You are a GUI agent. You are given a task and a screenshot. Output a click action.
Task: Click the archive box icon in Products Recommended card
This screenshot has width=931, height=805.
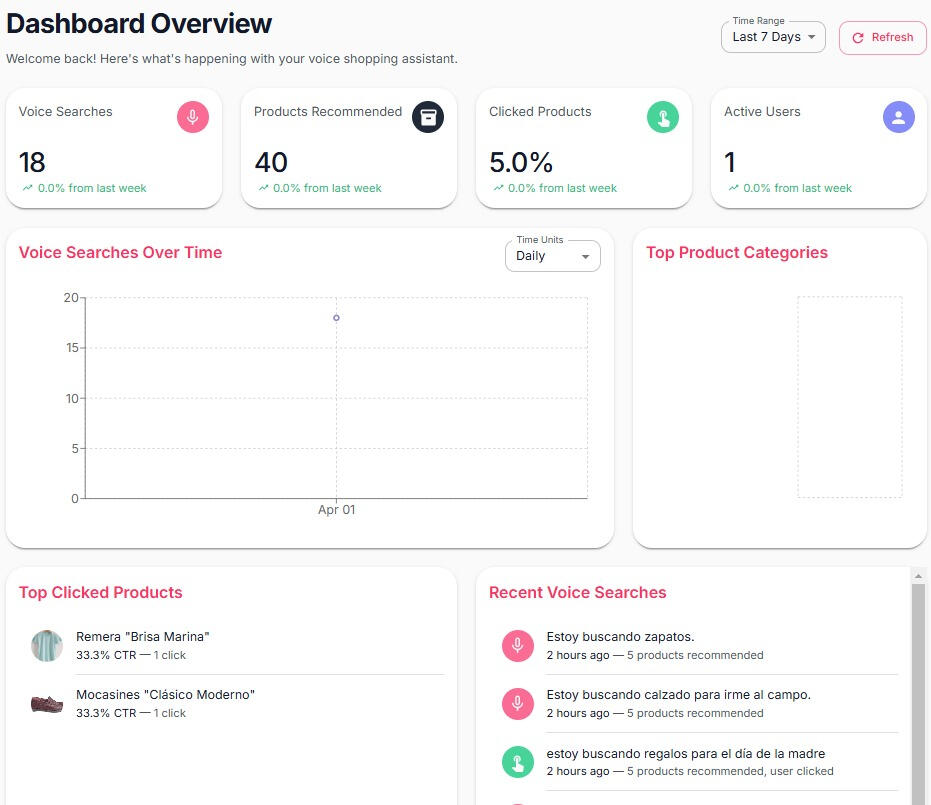pyautogui.click(x=428, y=117)
